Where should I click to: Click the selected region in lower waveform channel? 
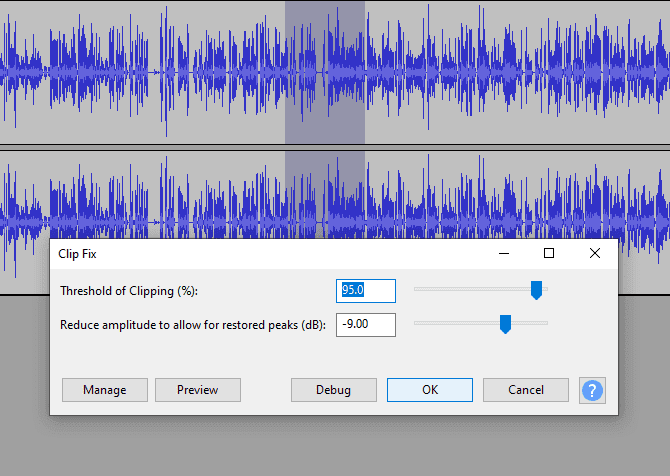coord(325,194)
